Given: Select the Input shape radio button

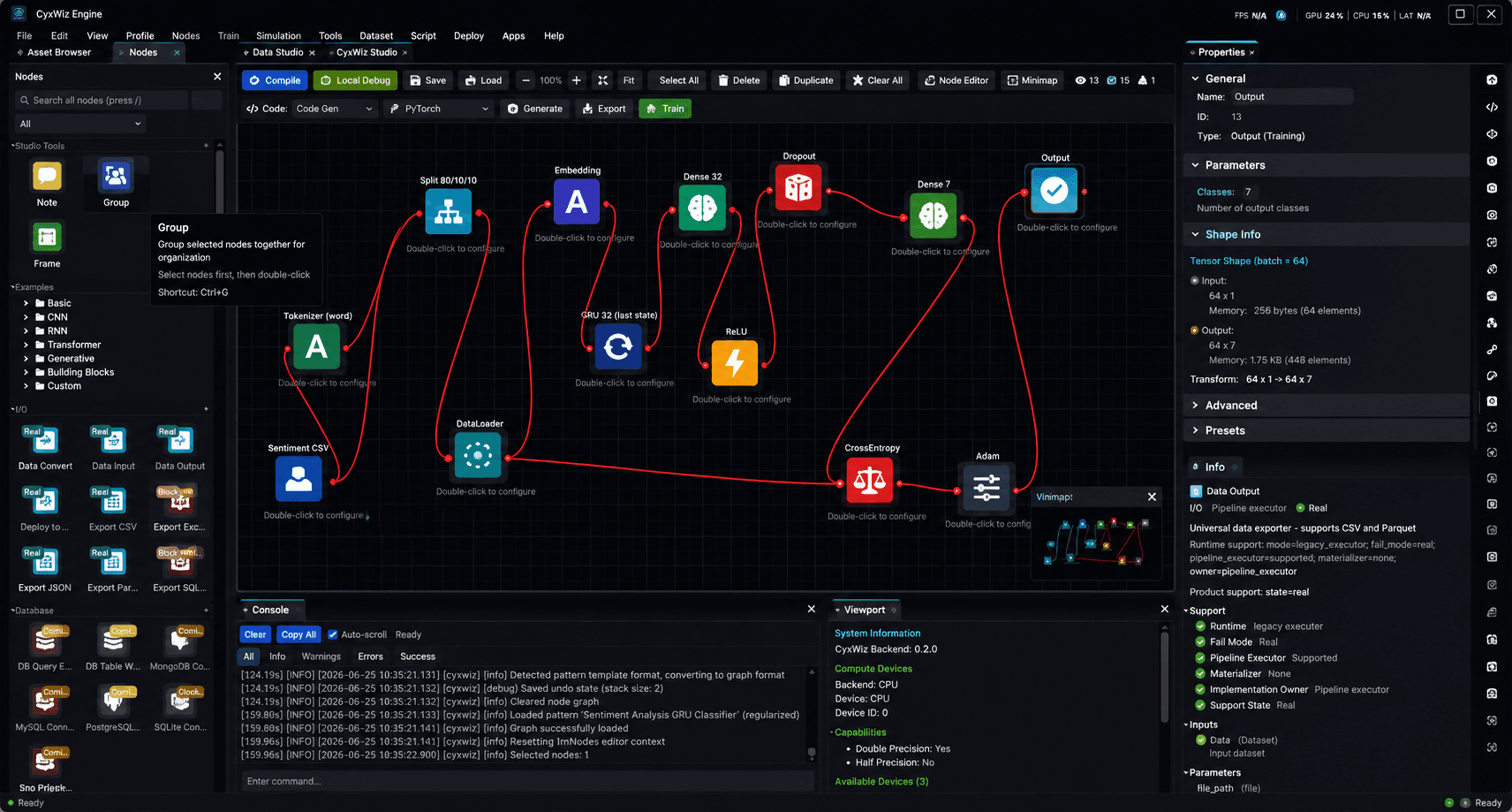Looking at the screenshot, I should (1195, 280).
